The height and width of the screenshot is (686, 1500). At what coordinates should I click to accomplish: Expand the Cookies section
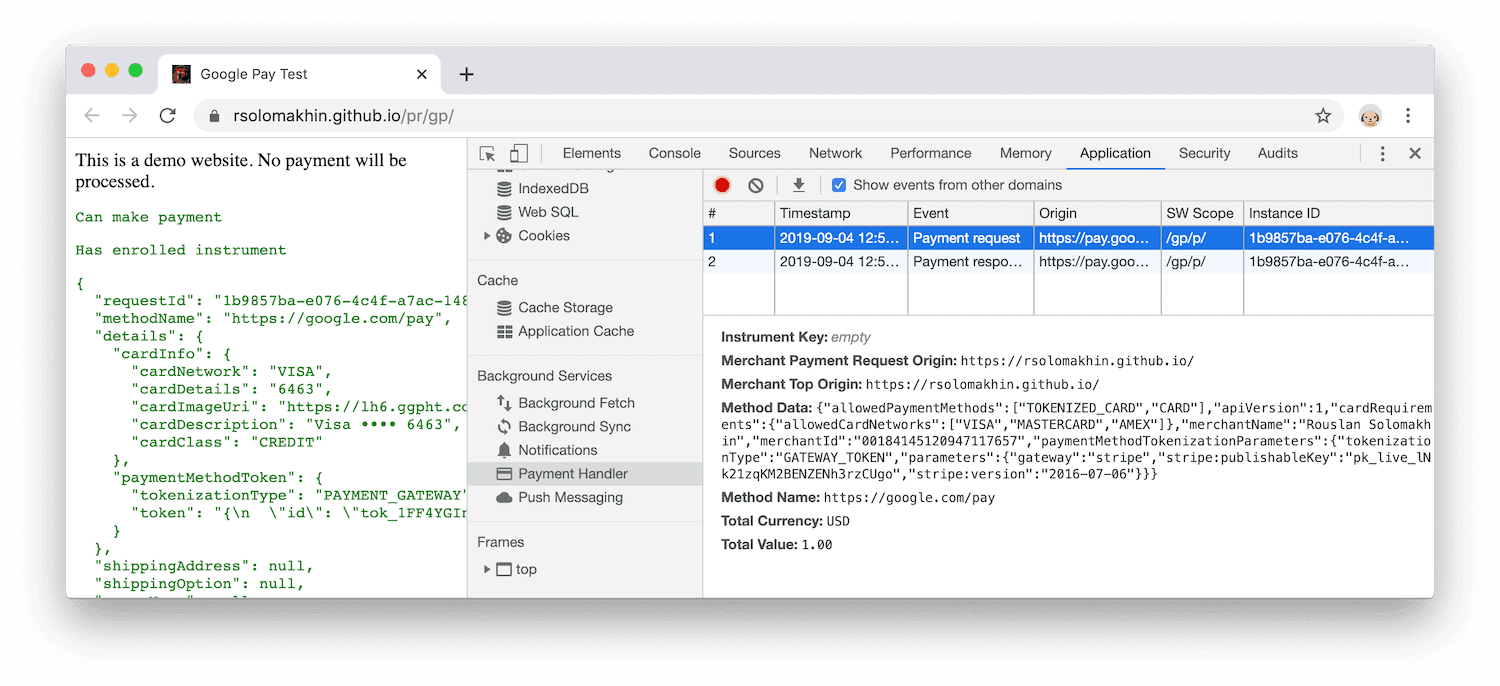click(487, 235)
